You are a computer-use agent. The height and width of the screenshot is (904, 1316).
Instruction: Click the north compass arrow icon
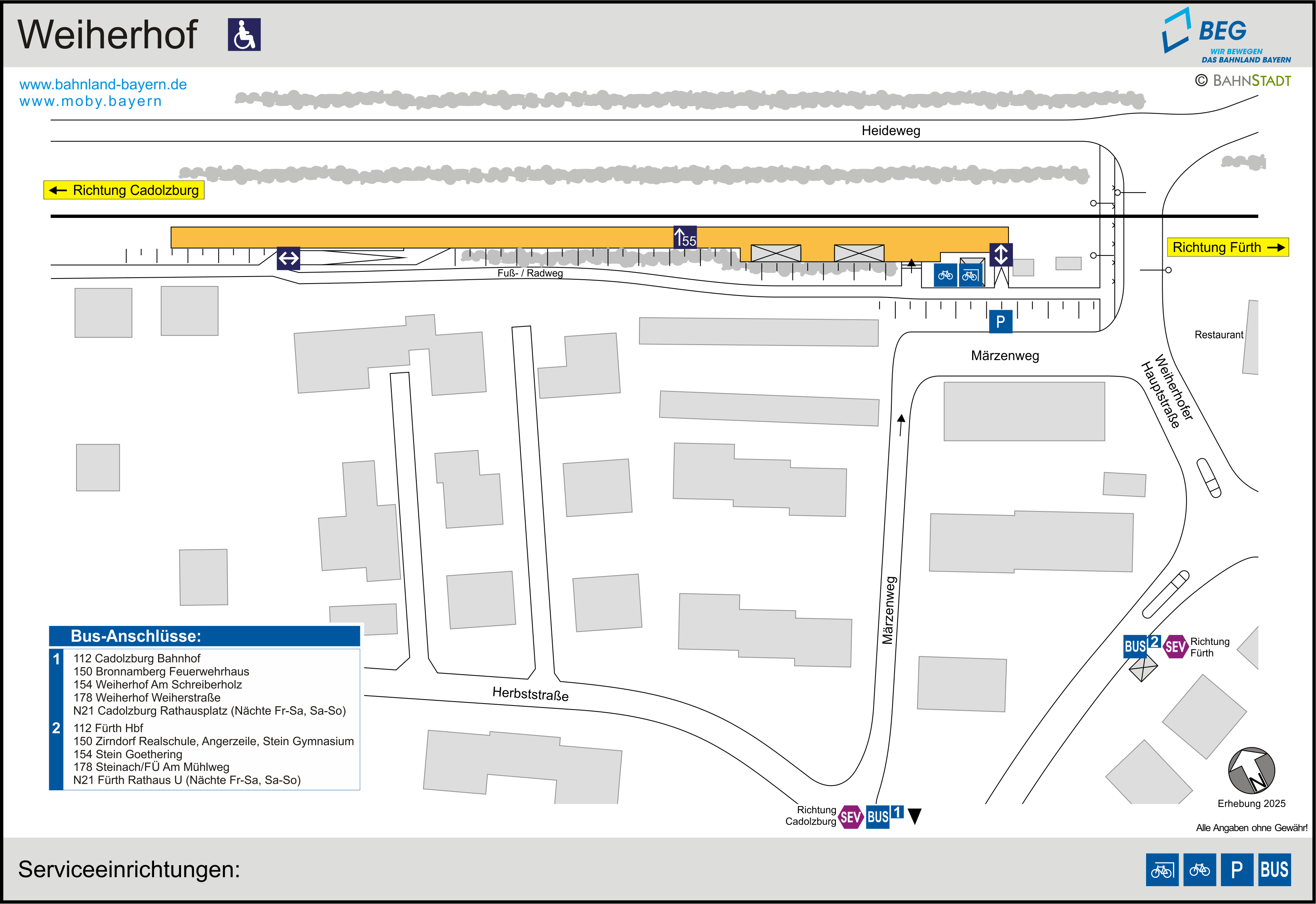pyautogui.click(x=1251, y=770)
